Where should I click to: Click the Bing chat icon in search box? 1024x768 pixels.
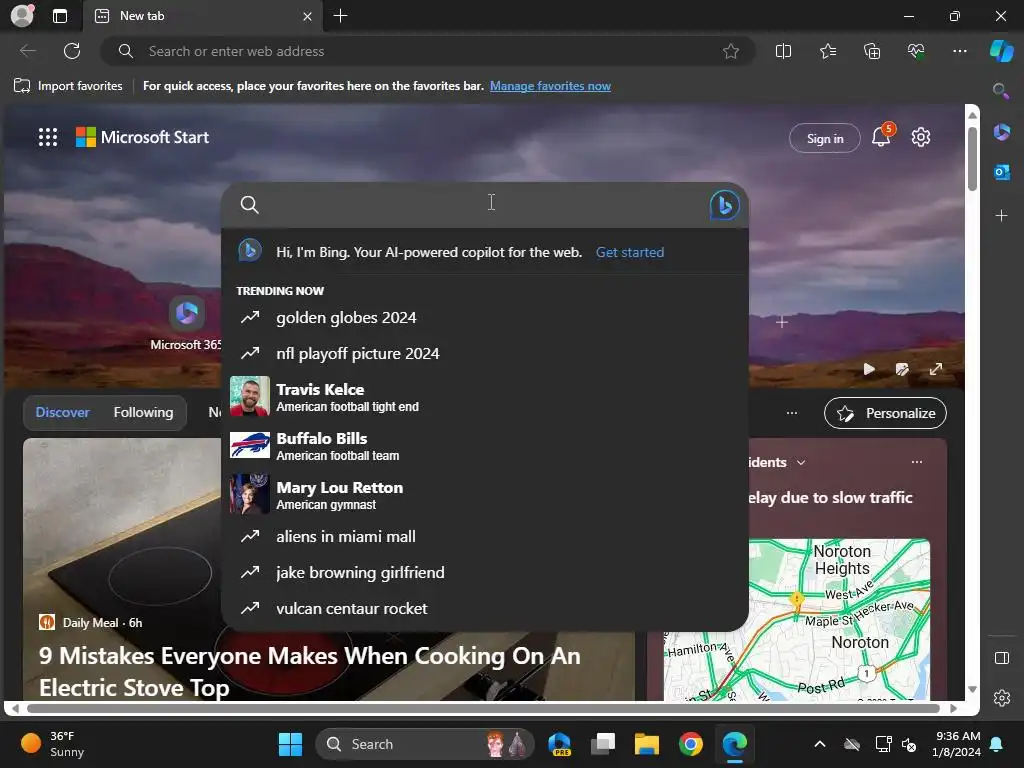pos(724,205)
